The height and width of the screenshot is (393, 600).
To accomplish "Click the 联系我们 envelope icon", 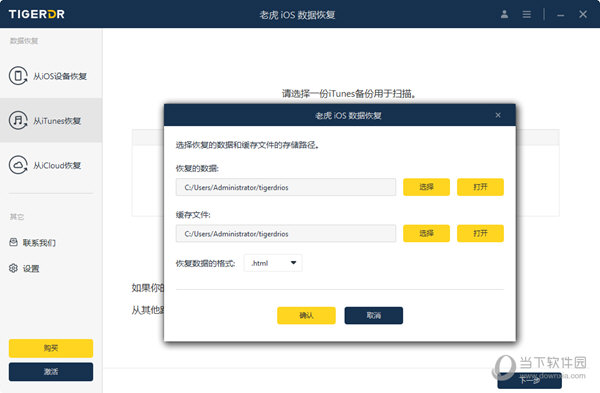I will [x=13, y=242].
